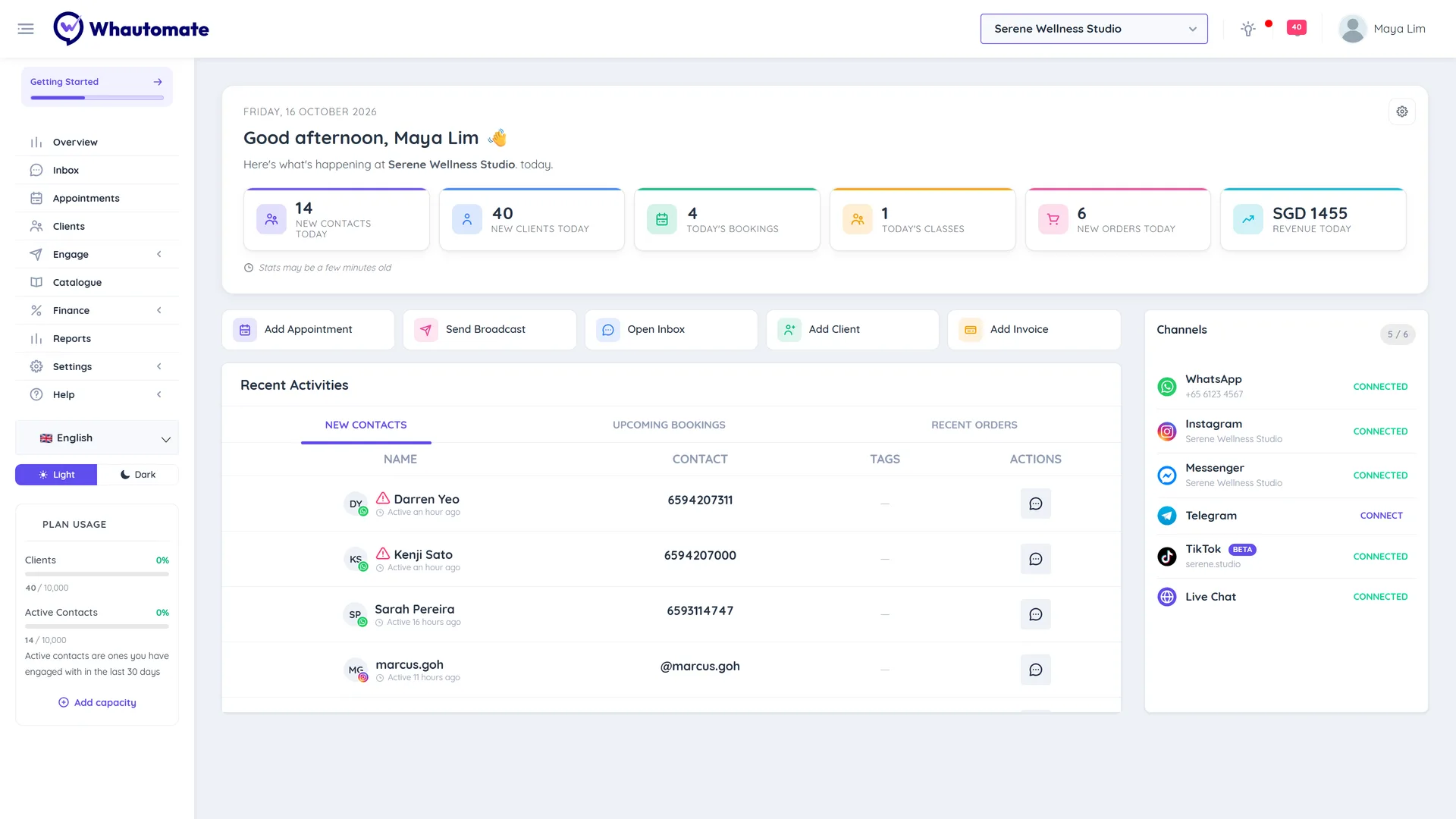1456x819 pixels.
Task: Open the hamburger menu icon
Action: [26, 29]
